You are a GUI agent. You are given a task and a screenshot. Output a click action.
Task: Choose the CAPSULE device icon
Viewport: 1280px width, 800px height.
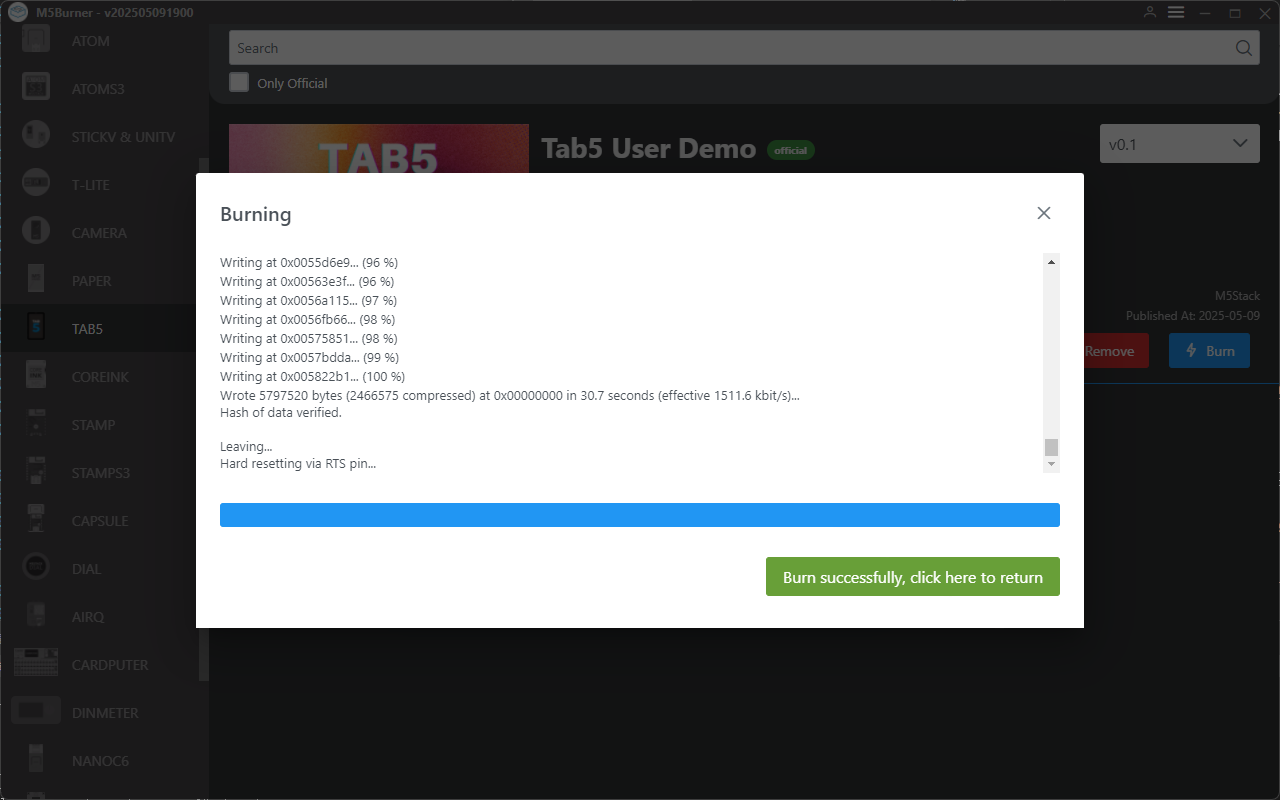point(36,520)
